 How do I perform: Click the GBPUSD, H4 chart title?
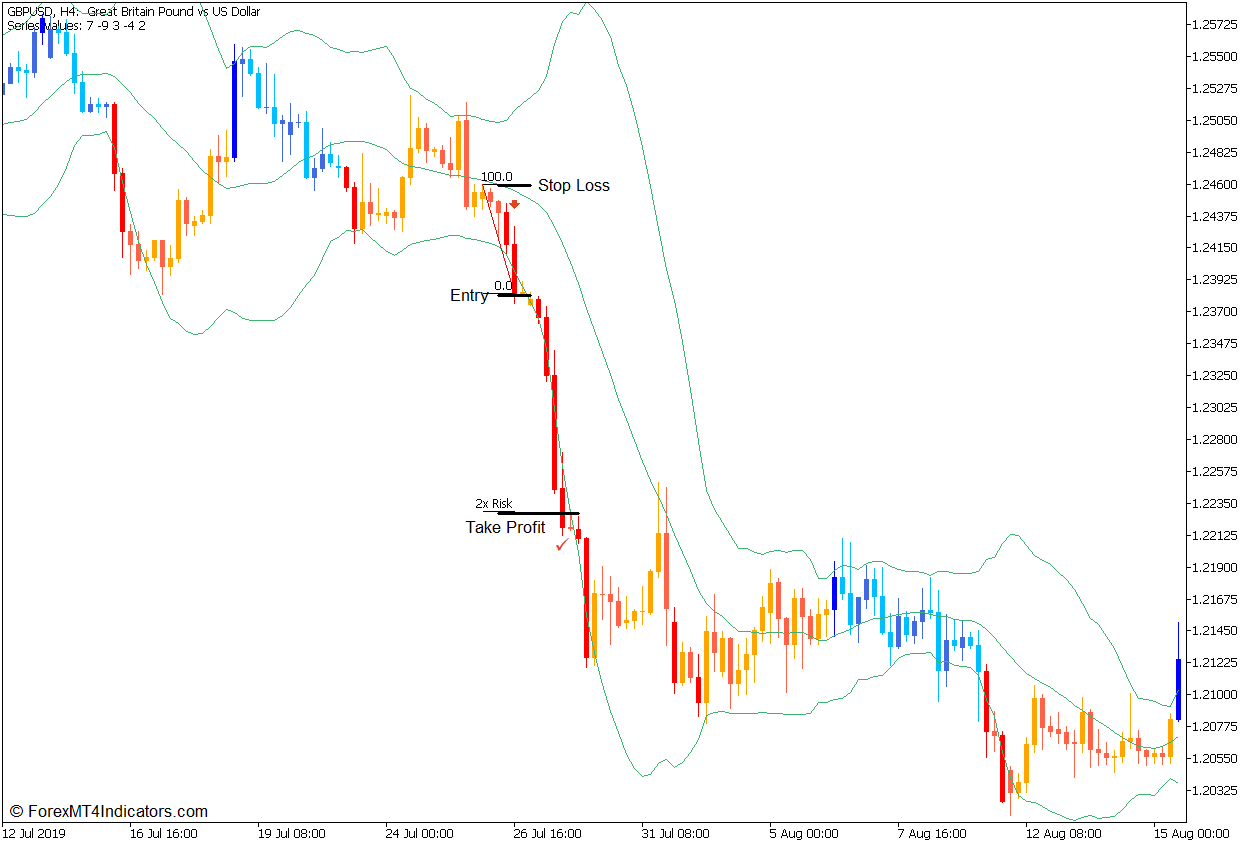[x=133, y=12]
